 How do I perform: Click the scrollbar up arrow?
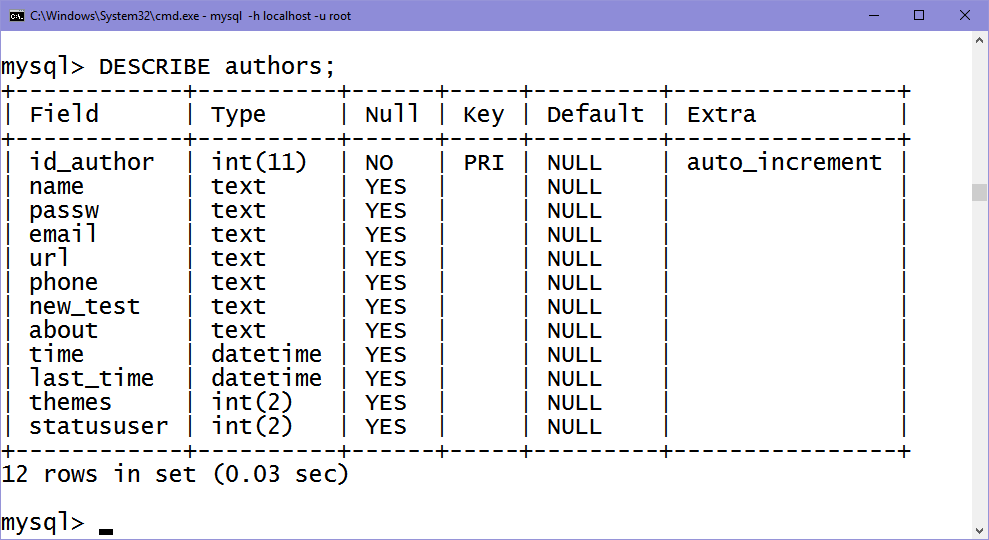[x=979, y=40]
